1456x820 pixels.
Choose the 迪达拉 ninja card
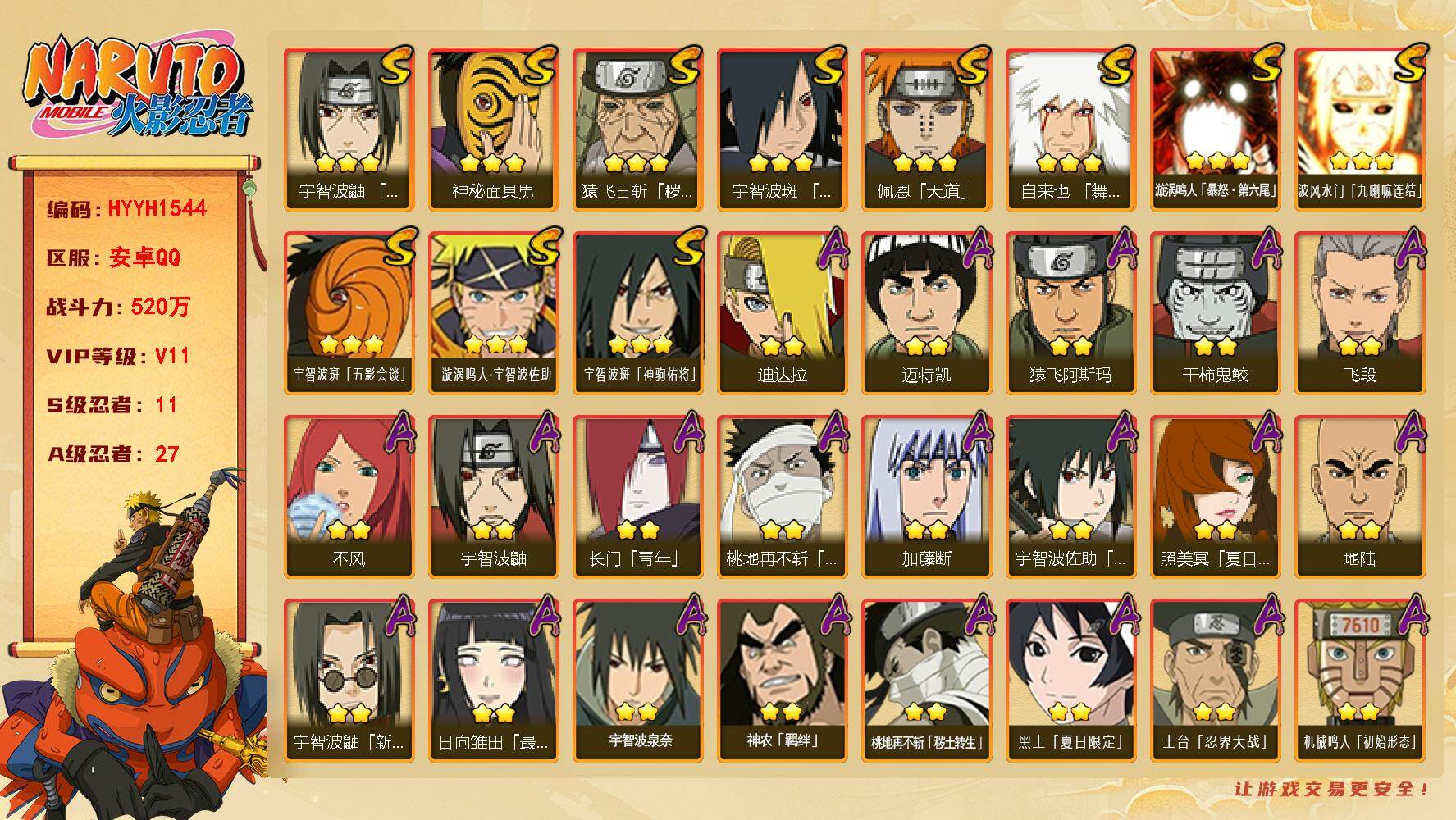coord(782,312)
